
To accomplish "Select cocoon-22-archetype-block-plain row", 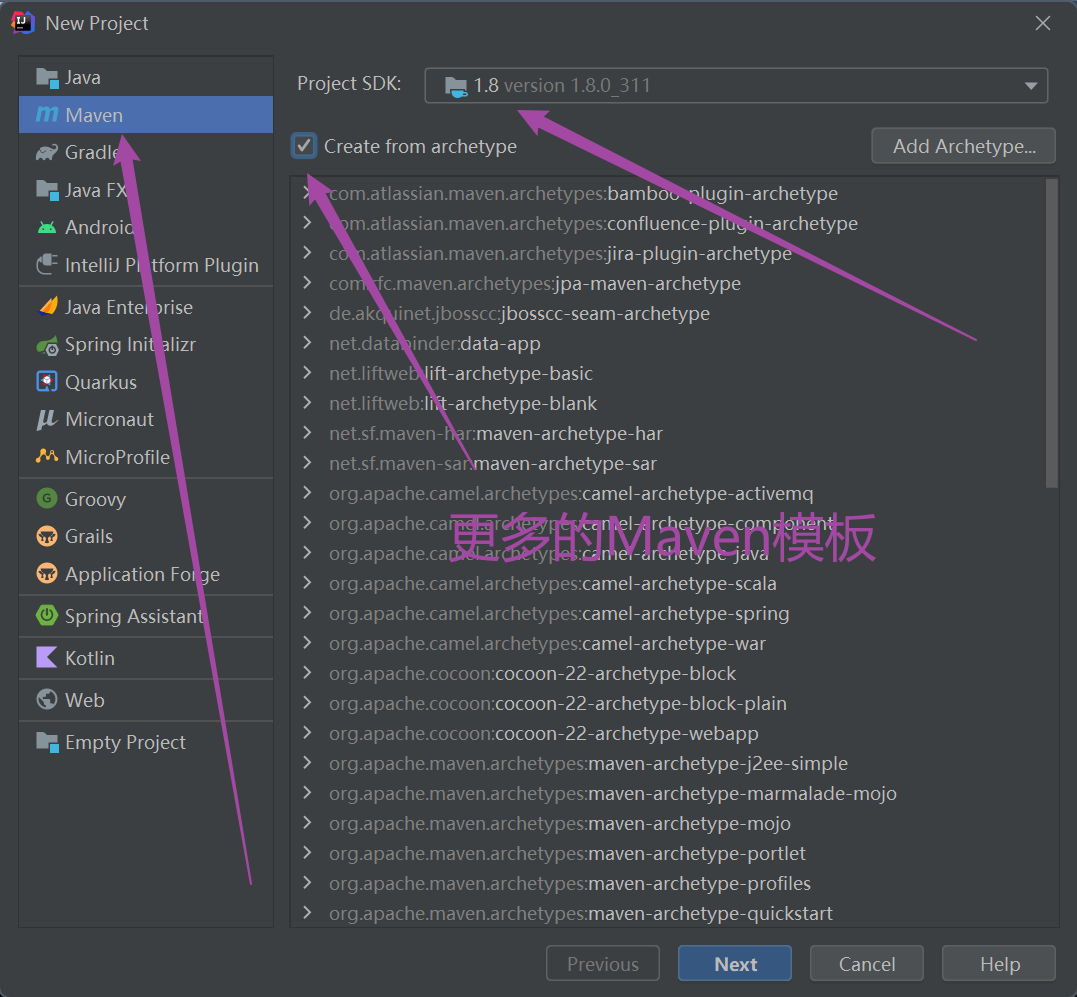I will [668, 703].
